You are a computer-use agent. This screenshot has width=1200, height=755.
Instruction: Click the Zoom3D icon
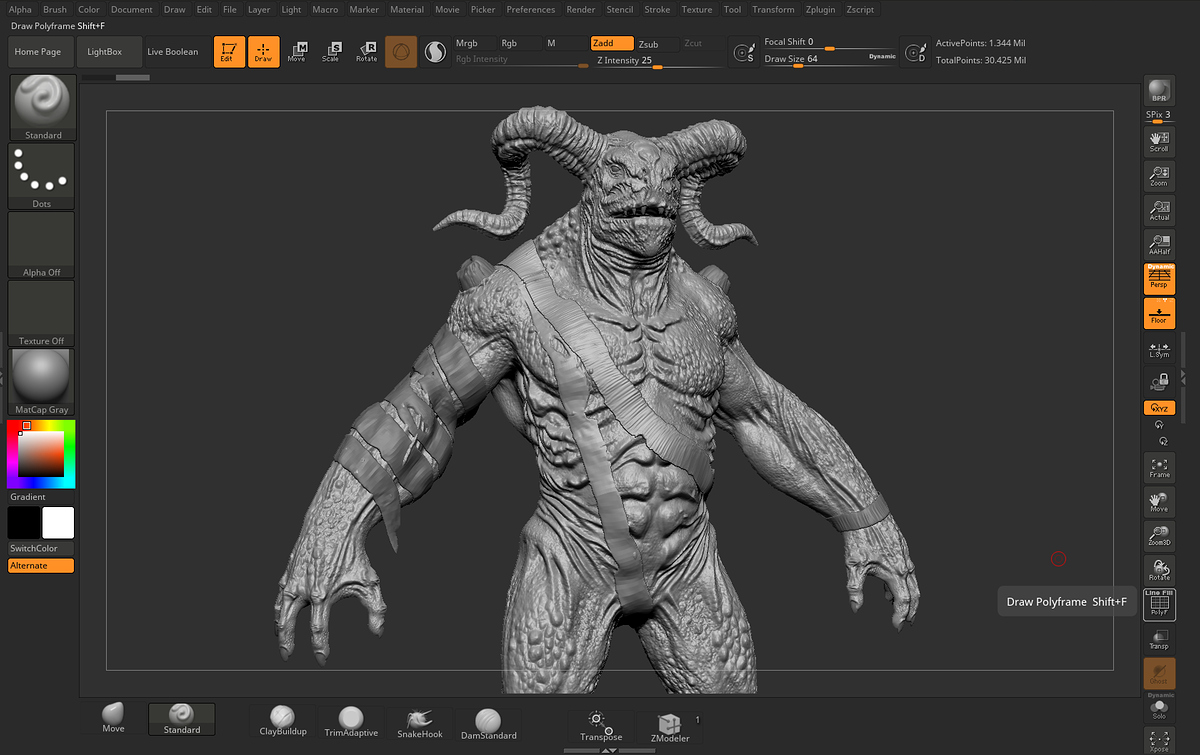point(1159,536)
